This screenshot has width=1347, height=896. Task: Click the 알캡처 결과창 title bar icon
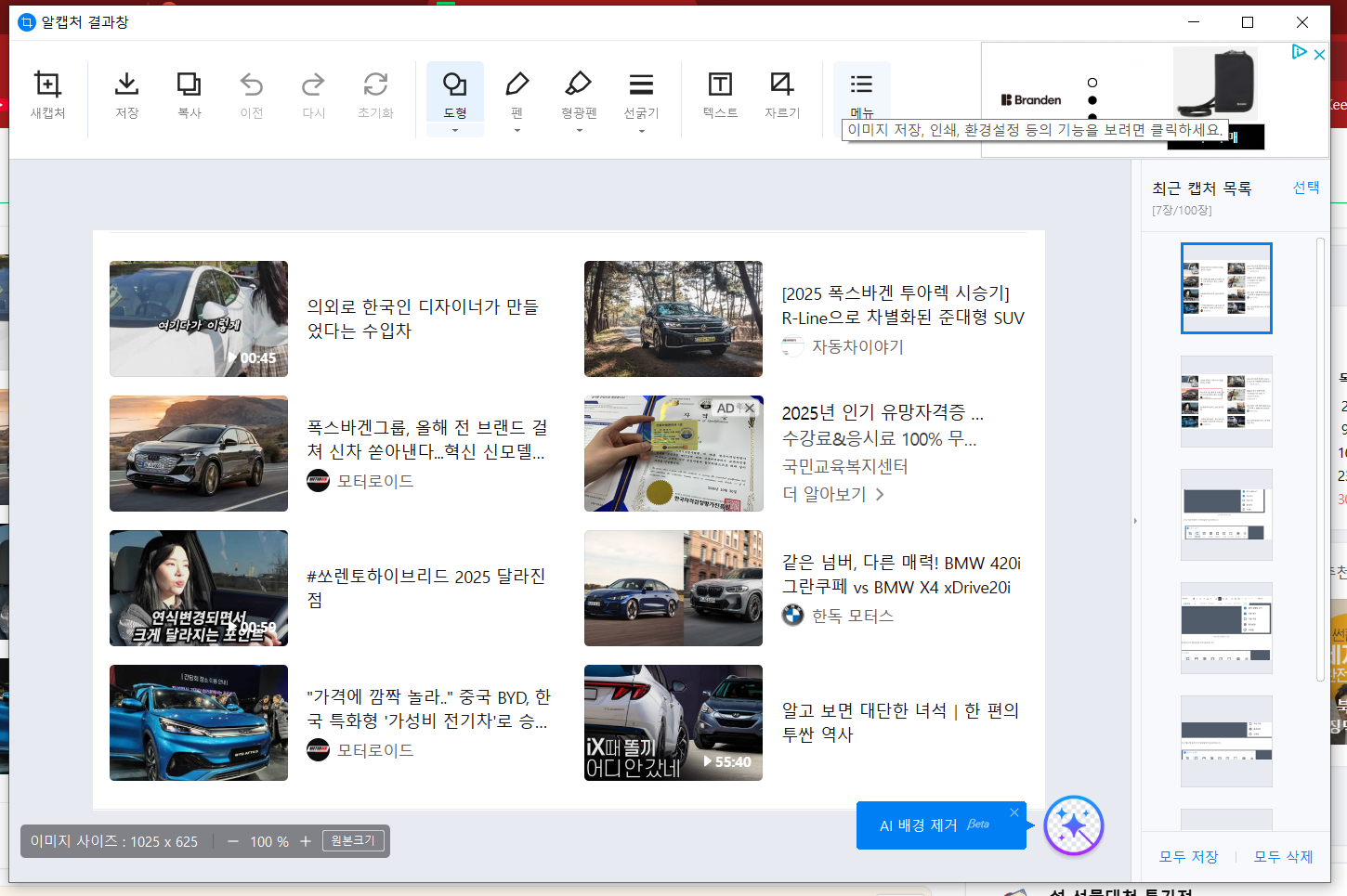pyautogui.click(x=27, y=22)
